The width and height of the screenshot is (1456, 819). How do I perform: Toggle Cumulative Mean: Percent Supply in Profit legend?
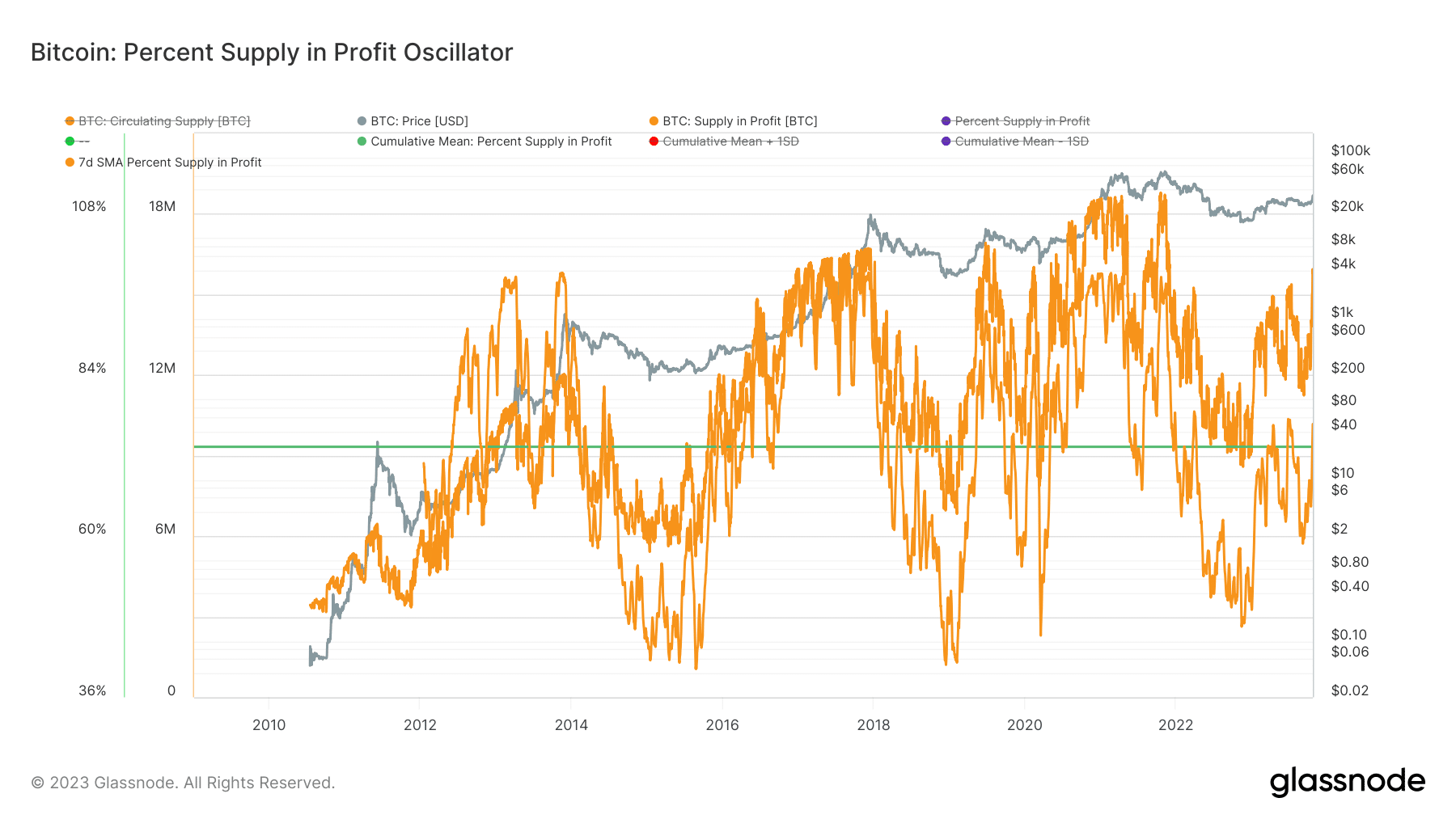pos(485,141)
